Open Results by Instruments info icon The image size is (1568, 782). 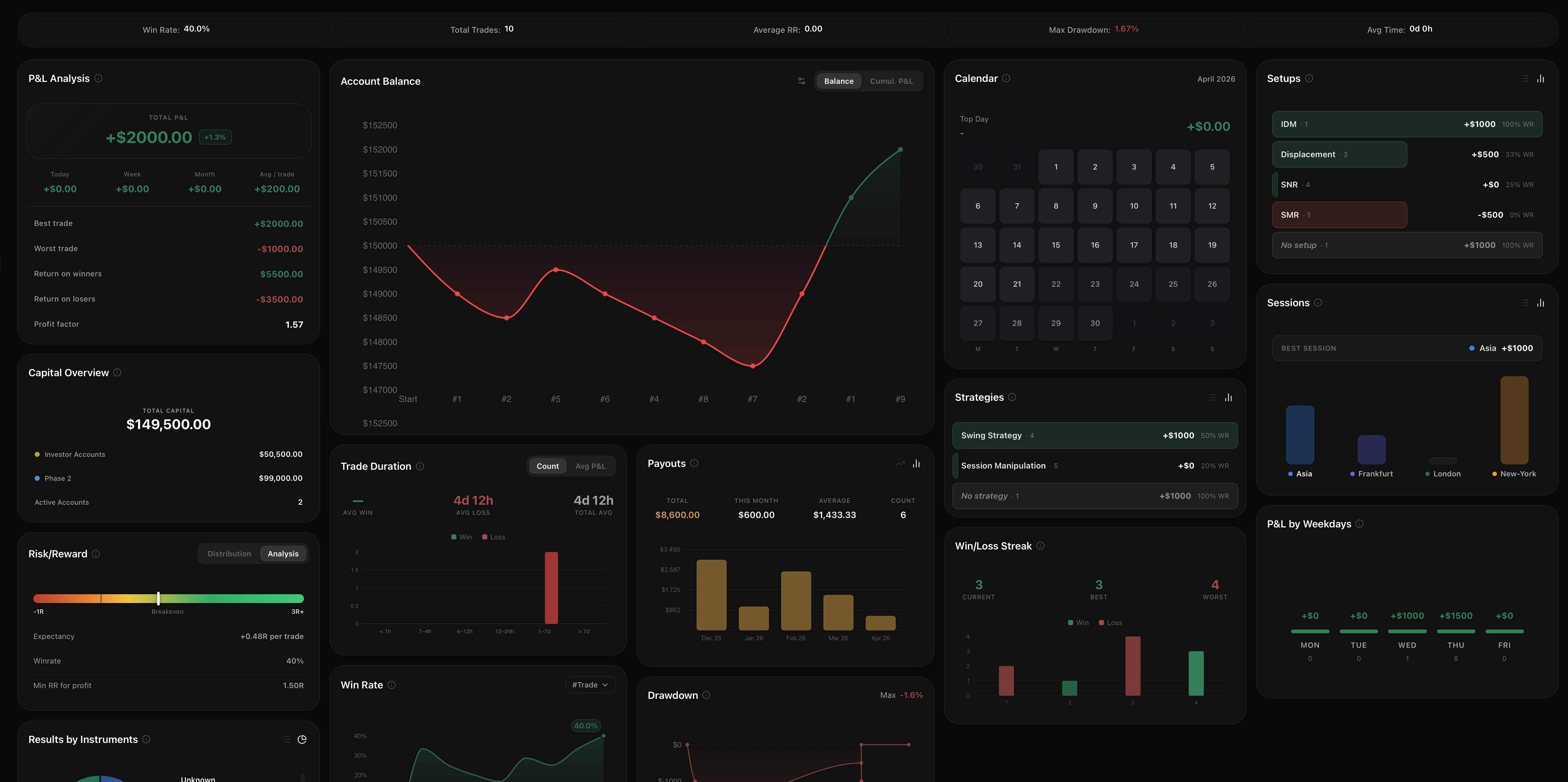(146, 739)
